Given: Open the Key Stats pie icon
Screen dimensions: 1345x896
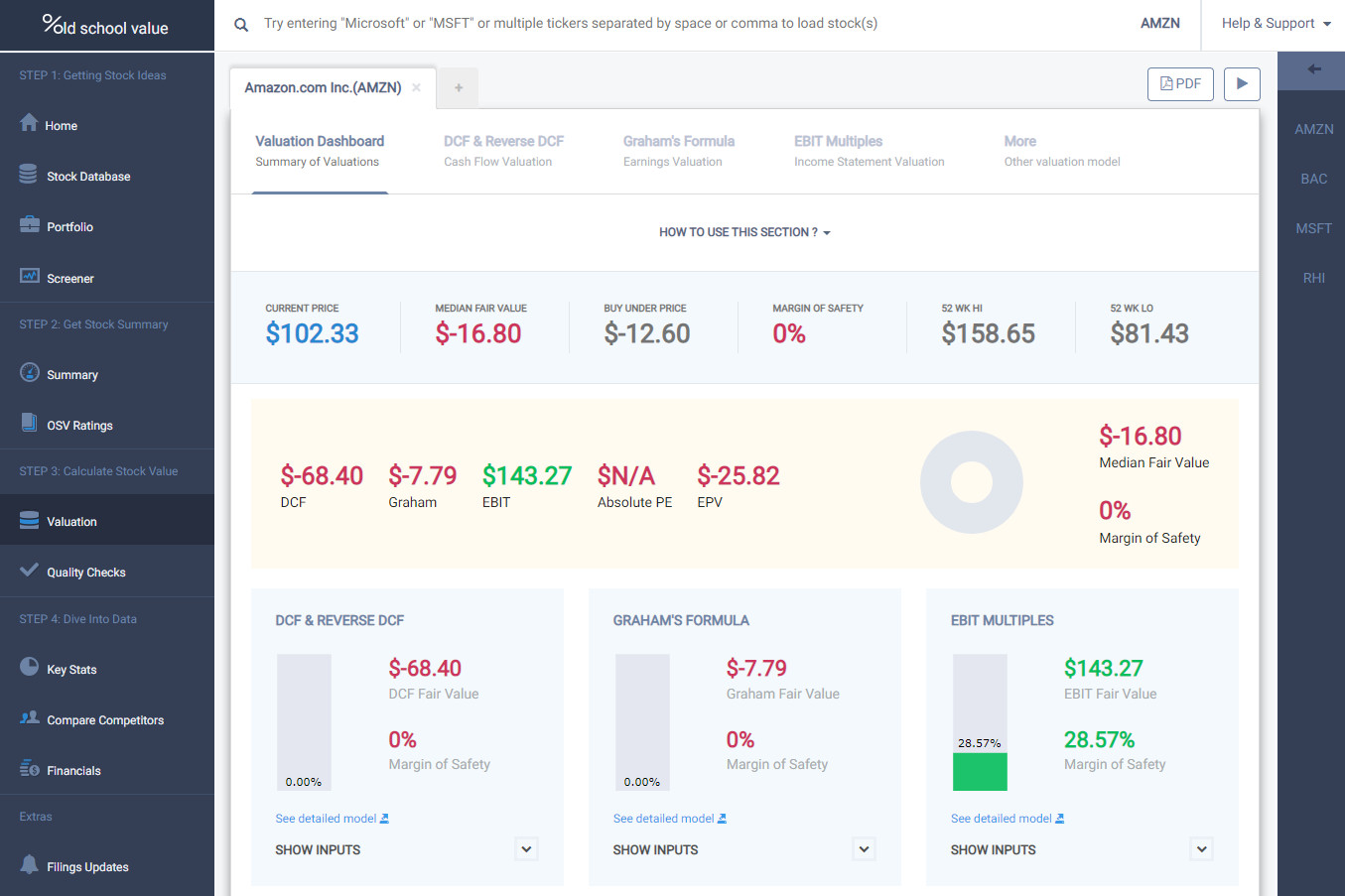Looking at the screenshot, I should (29, 667).
